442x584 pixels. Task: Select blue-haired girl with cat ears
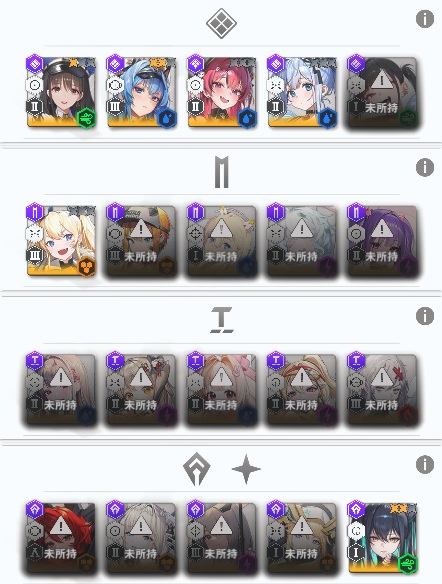[141, 92]
